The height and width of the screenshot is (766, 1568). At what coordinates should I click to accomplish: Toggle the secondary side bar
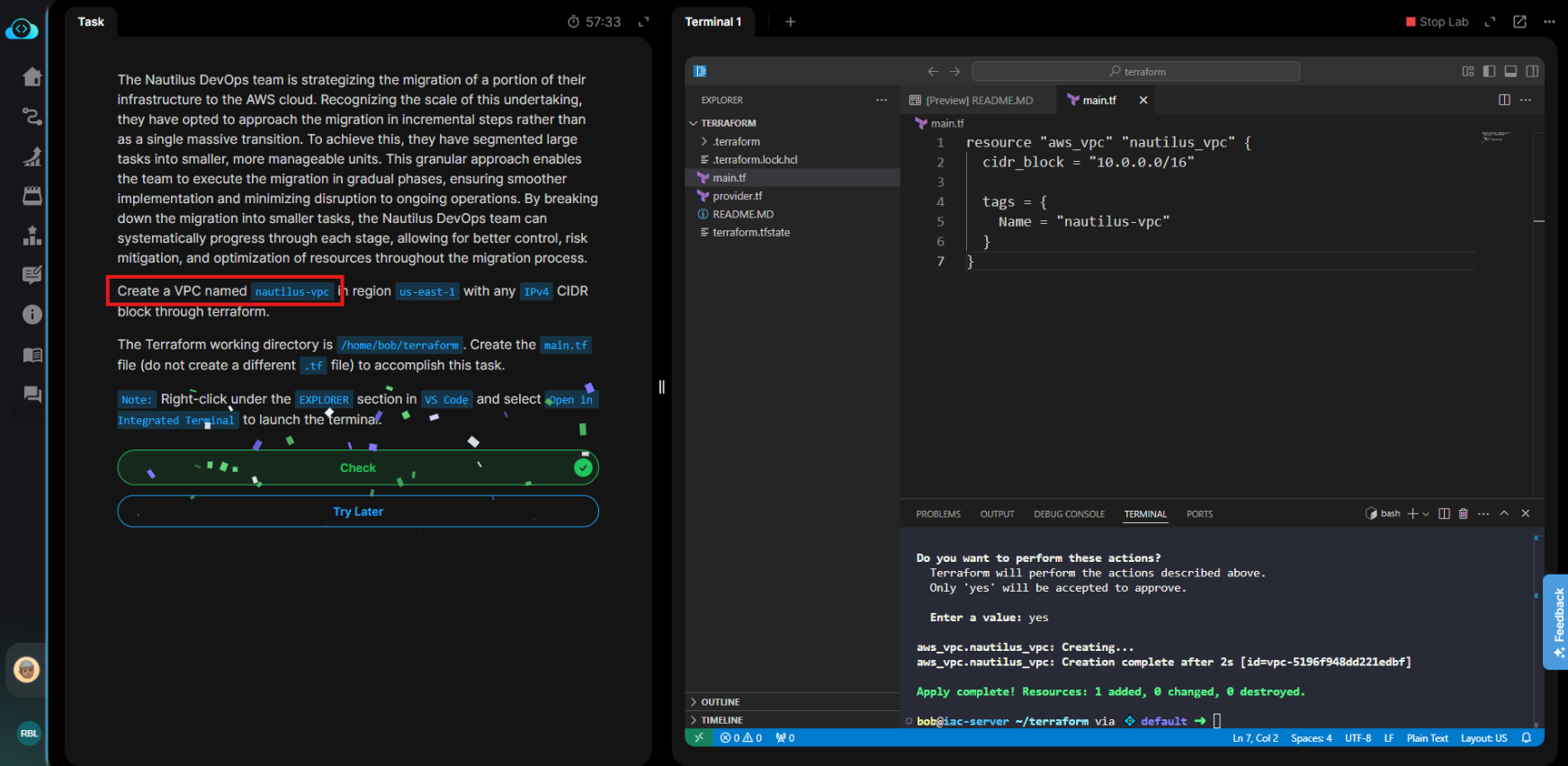pos(1532,71)
